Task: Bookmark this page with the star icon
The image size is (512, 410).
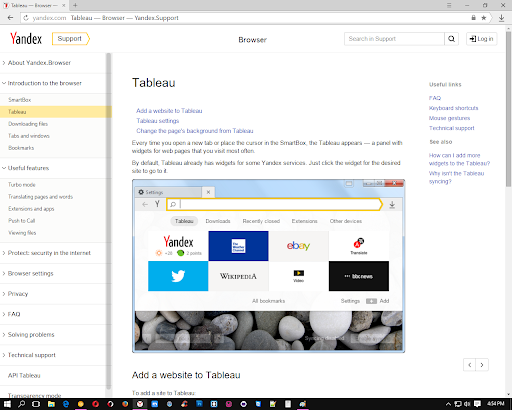Action: (x=483, y=18)
